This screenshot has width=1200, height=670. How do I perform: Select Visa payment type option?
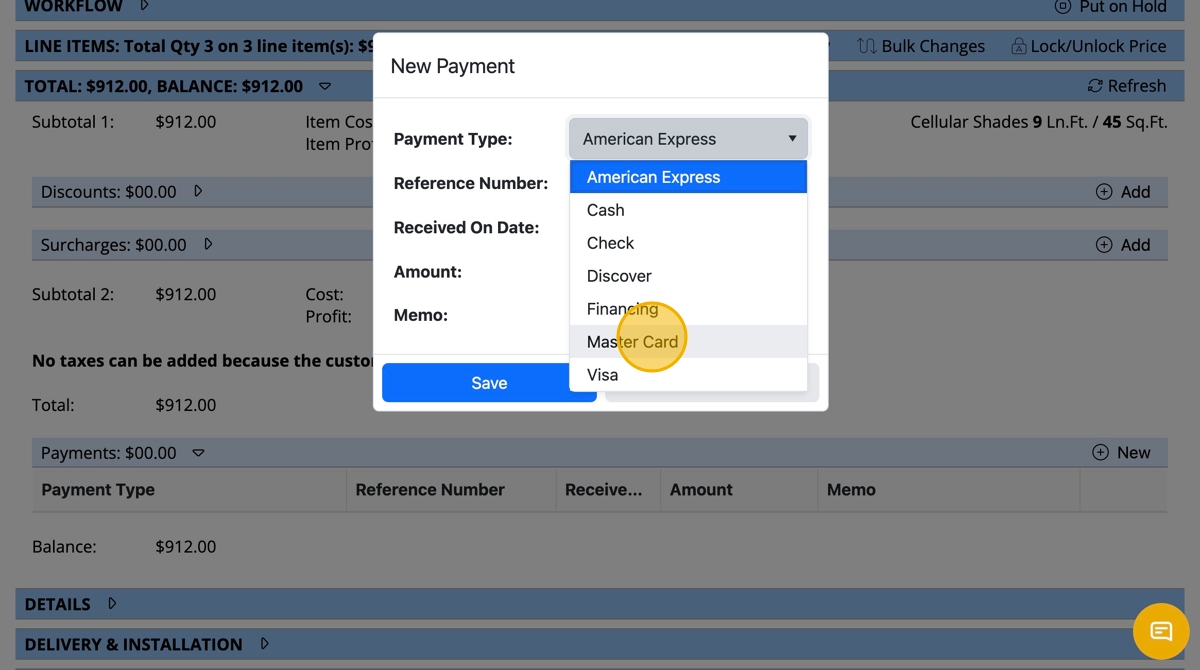(x=688, y=375)
